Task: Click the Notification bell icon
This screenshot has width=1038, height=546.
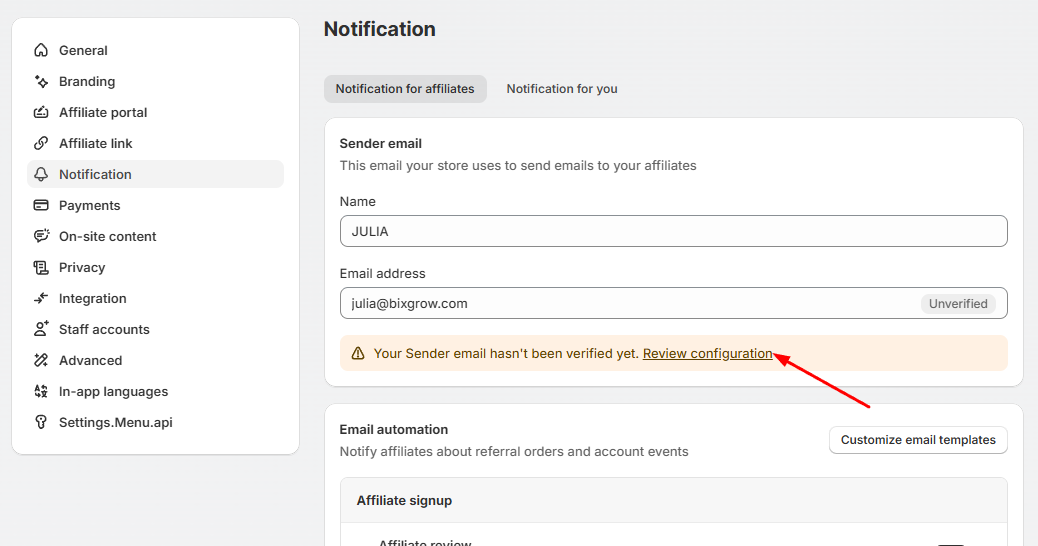Action: pos(41,174)
